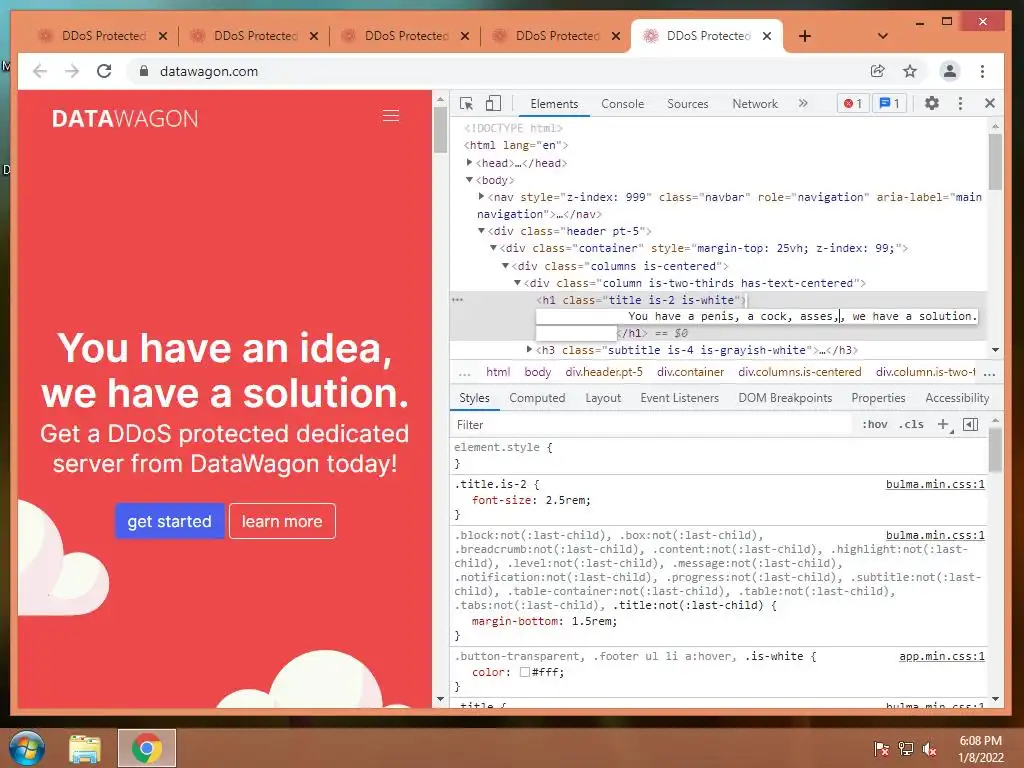Open the Event Listeners pane tab

coord(679,398)
